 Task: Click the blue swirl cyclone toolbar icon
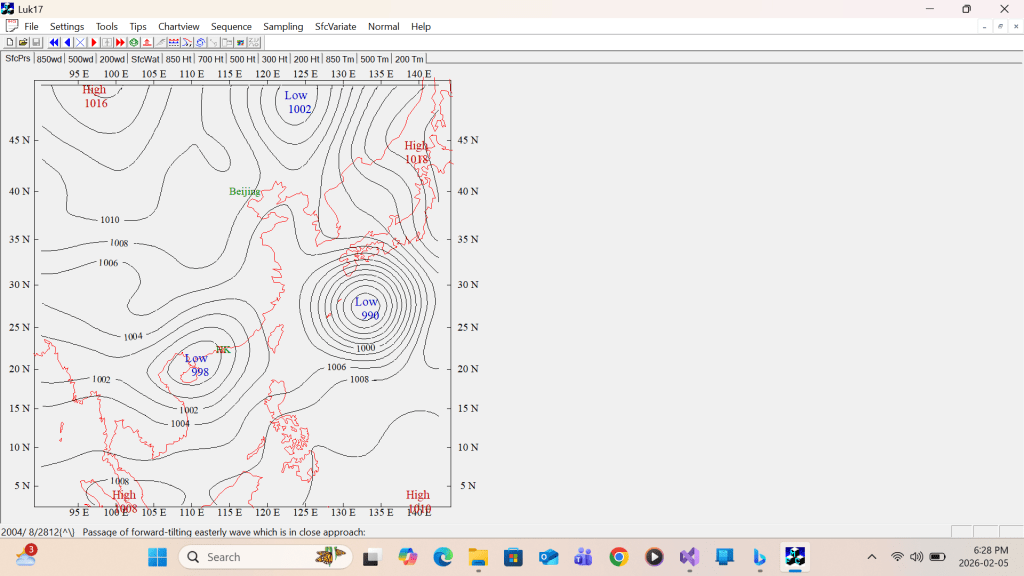(201, 43)
